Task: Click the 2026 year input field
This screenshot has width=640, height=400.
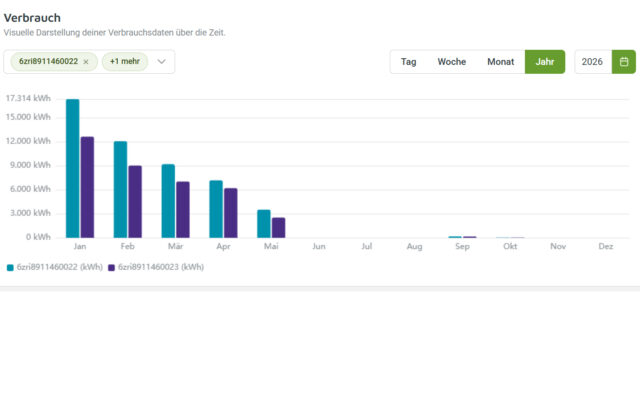Action: coord(593,62)
